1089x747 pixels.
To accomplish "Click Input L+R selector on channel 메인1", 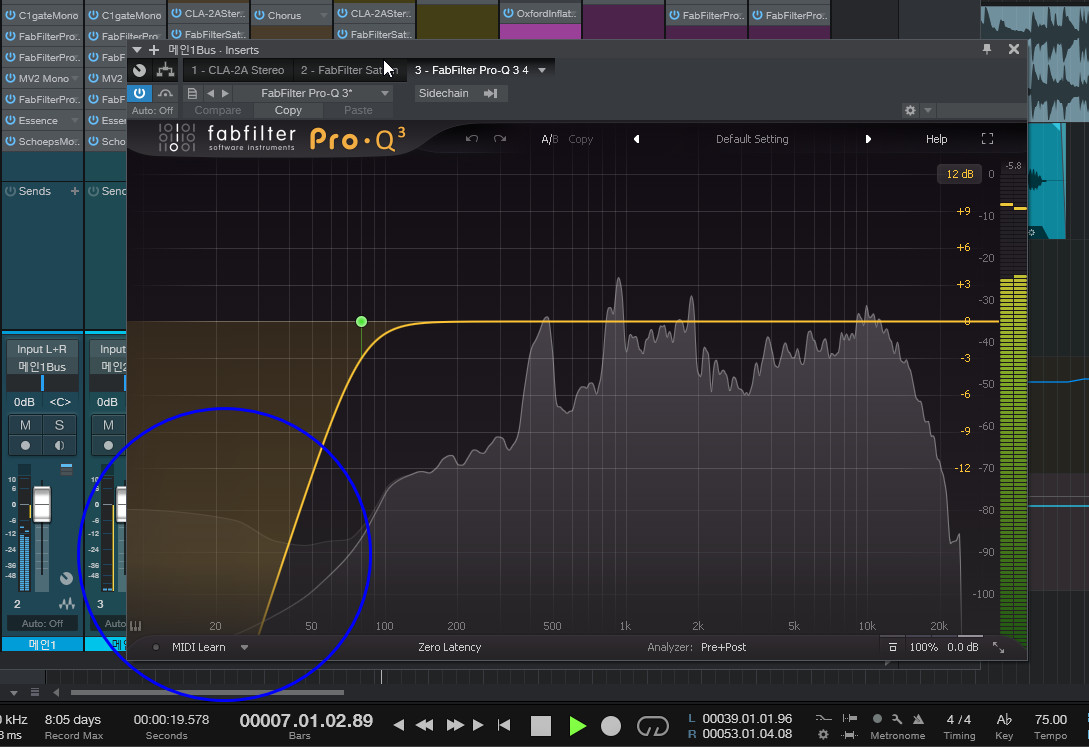I will 42,349.
